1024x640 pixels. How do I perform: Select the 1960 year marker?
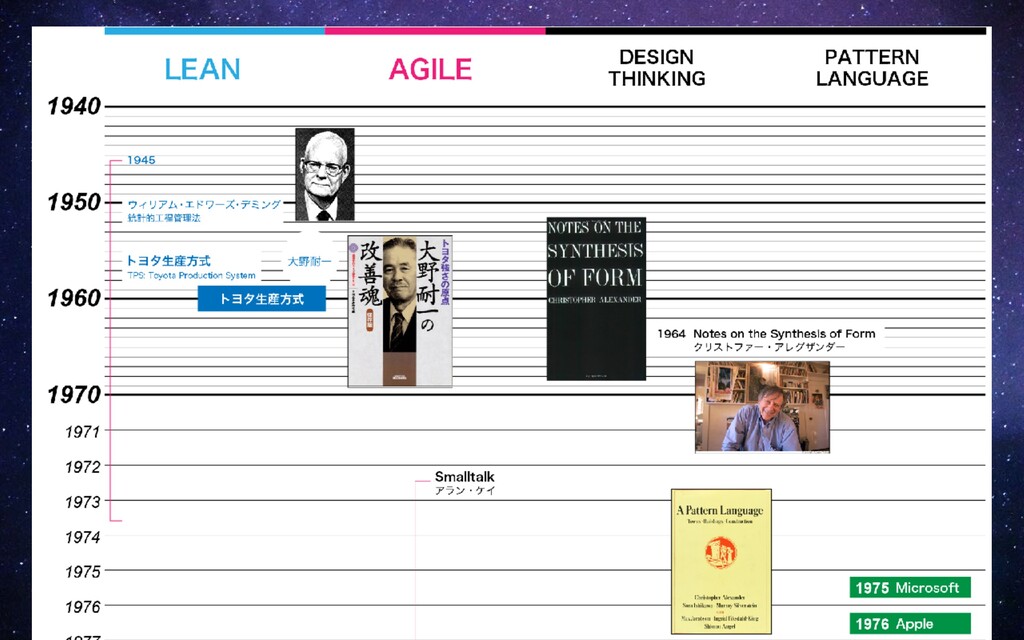click(74, 298)
